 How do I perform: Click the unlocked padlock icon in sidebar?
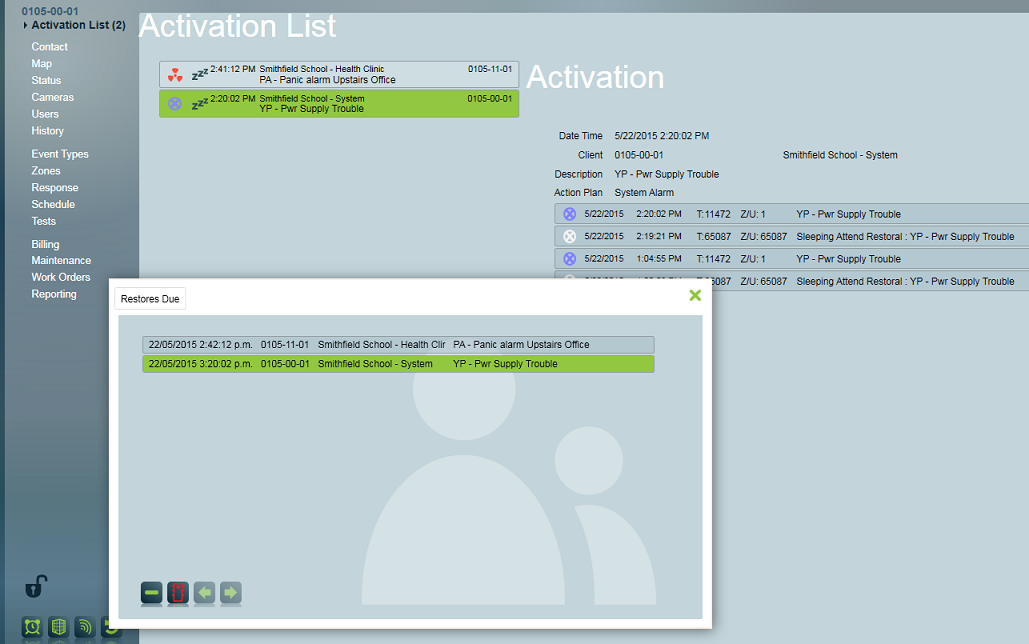pyautogui.click(x=36, y=586)
